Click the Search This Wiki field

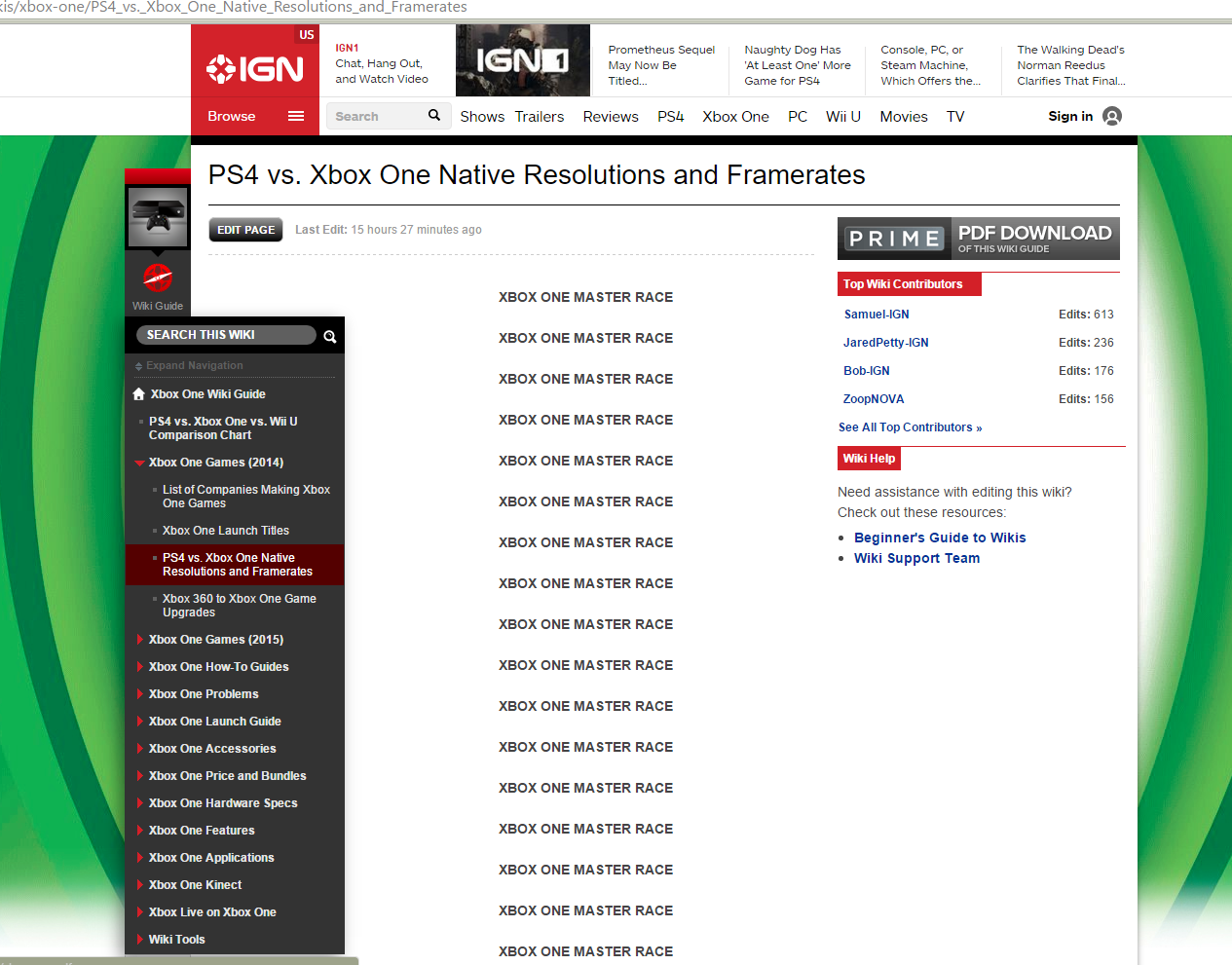coord(226,335)
